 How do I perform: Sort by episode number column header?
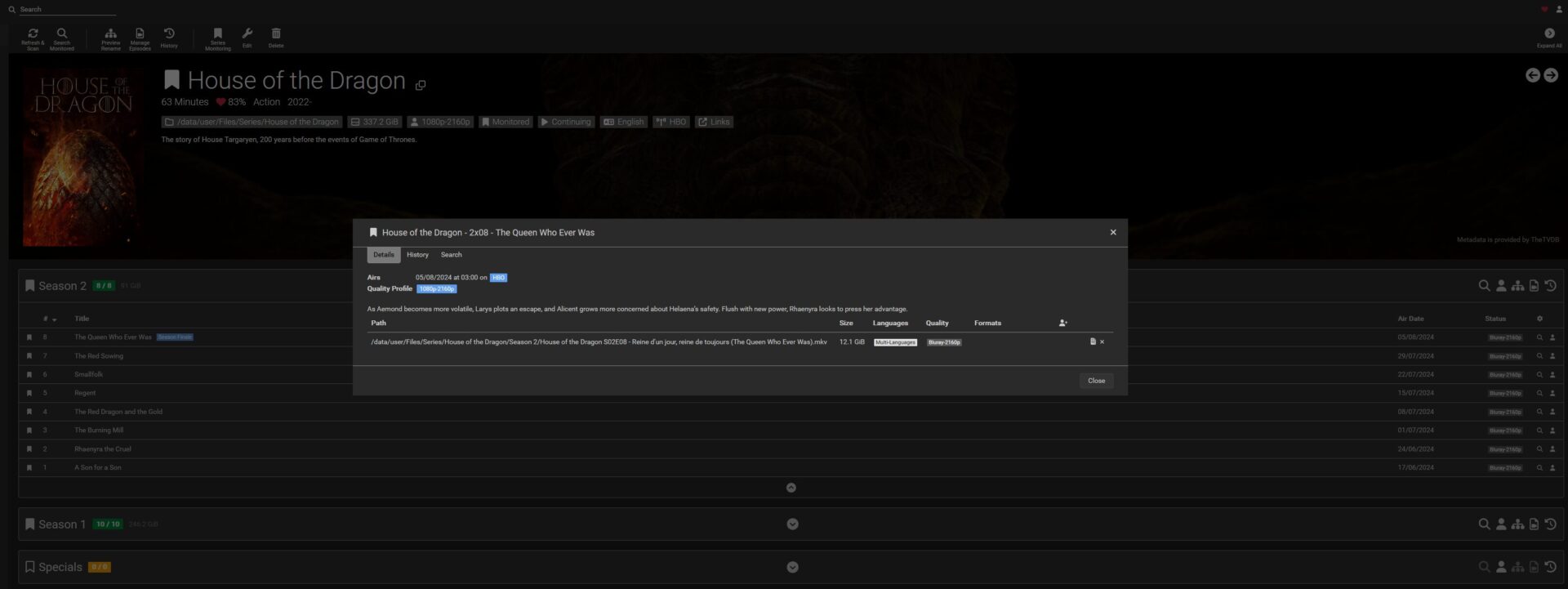pos(49,319)
